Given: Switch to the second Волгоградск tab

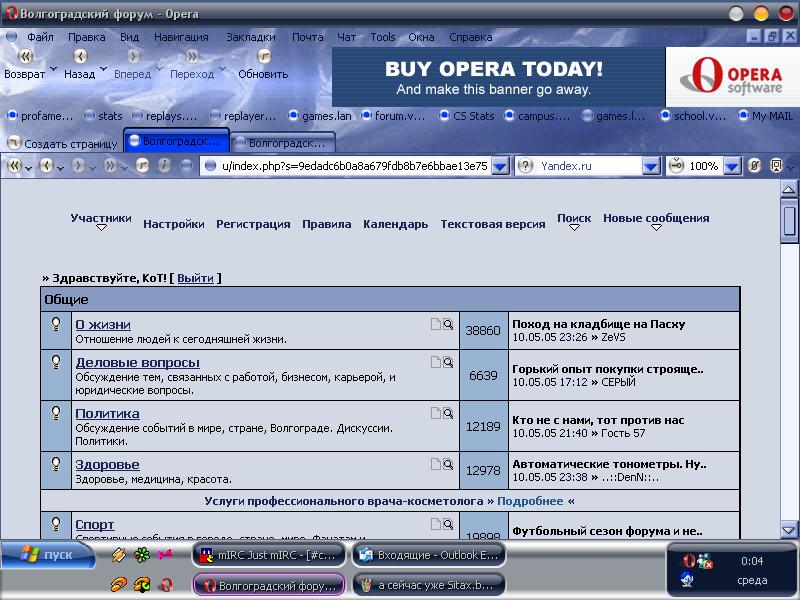Looking at the screenshot, I should [x=285, y=143].
